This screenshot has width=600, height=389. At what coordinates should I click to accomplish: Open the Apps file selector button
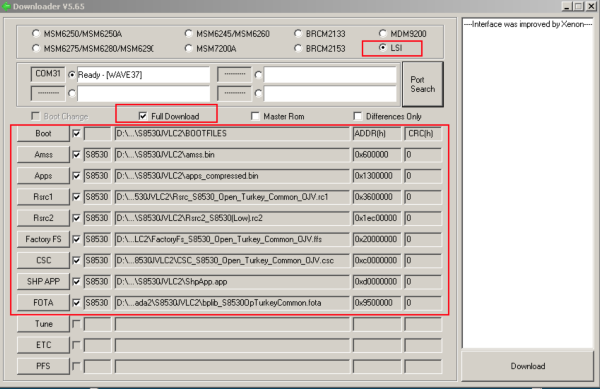click(x=43, y=176)
